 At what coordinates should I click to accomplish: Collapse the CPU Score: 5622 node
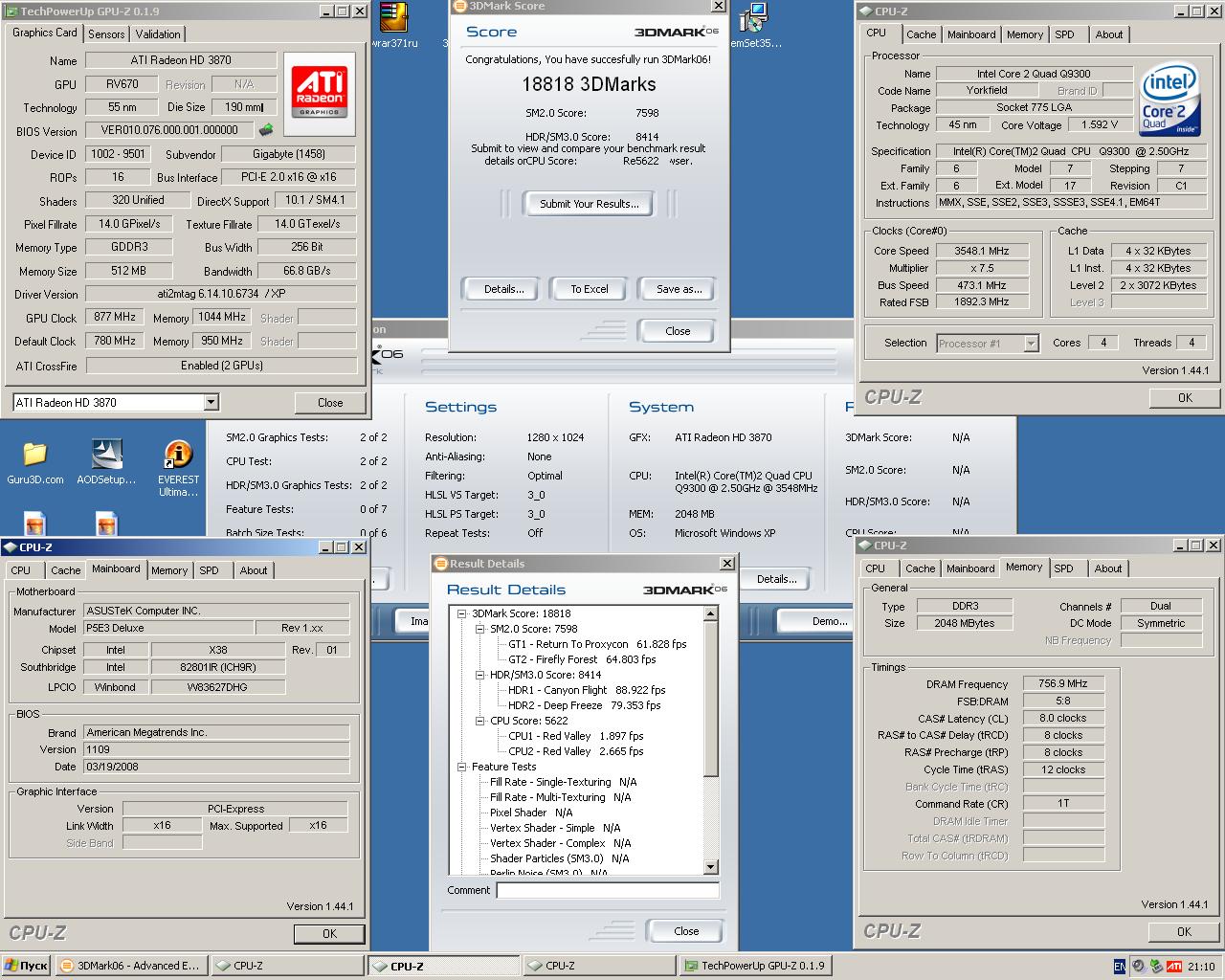[480, 721]
